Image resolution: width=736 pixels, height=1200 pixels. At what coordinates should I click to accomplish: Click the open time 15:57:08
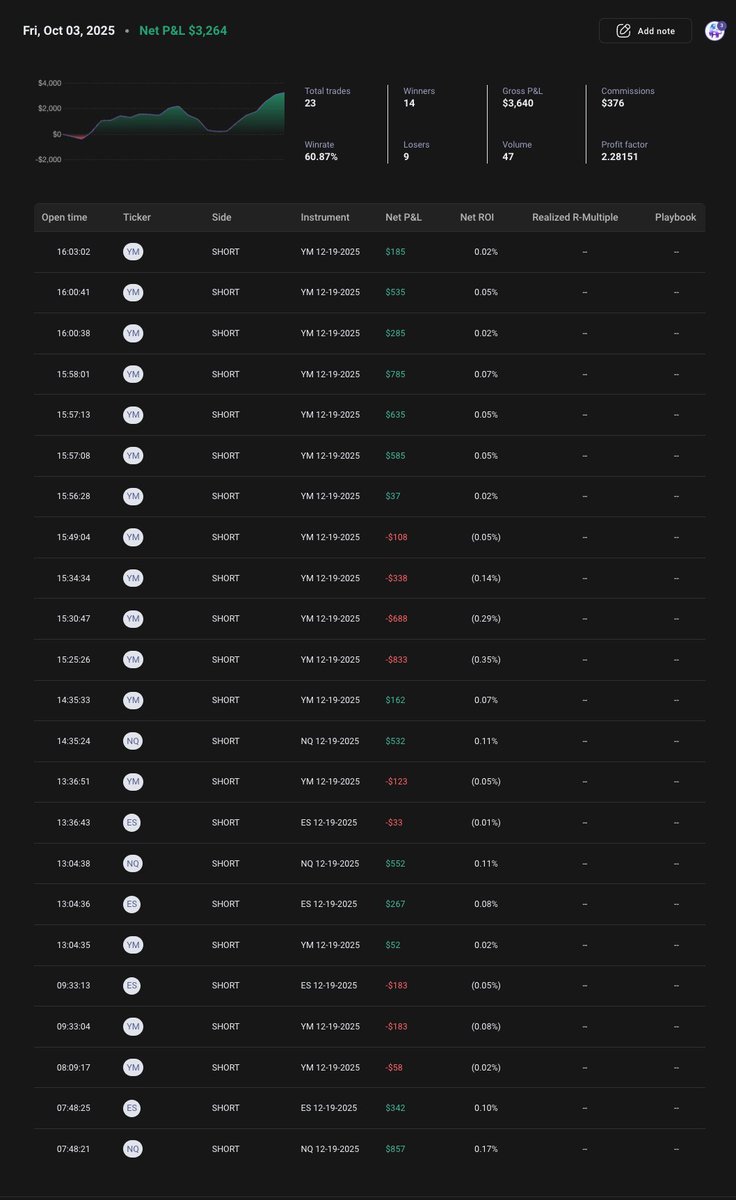pos(74,456)
